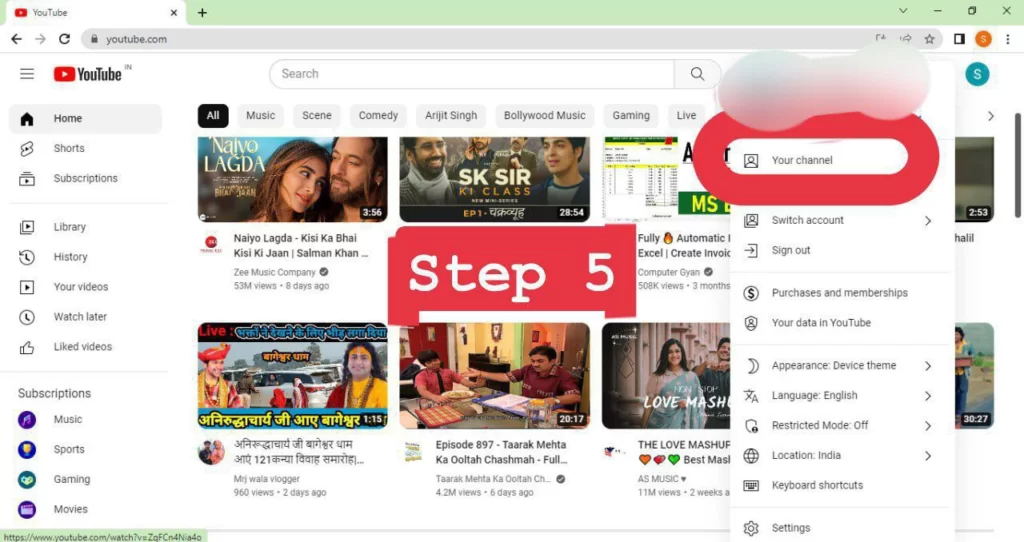The width and height of the screenshot is (1024, 542).
Task: Open the Sports subscription channel
Action: [x=86, y=449]
